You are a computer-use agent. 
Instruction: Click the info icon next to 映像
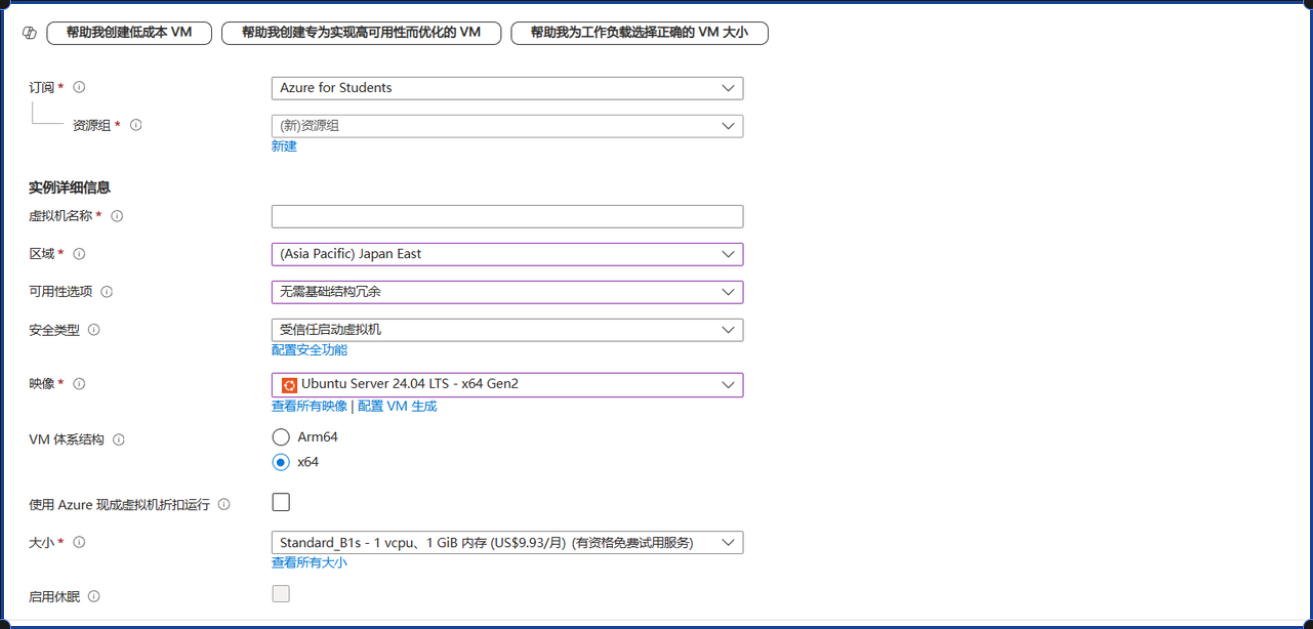(79, 384)
